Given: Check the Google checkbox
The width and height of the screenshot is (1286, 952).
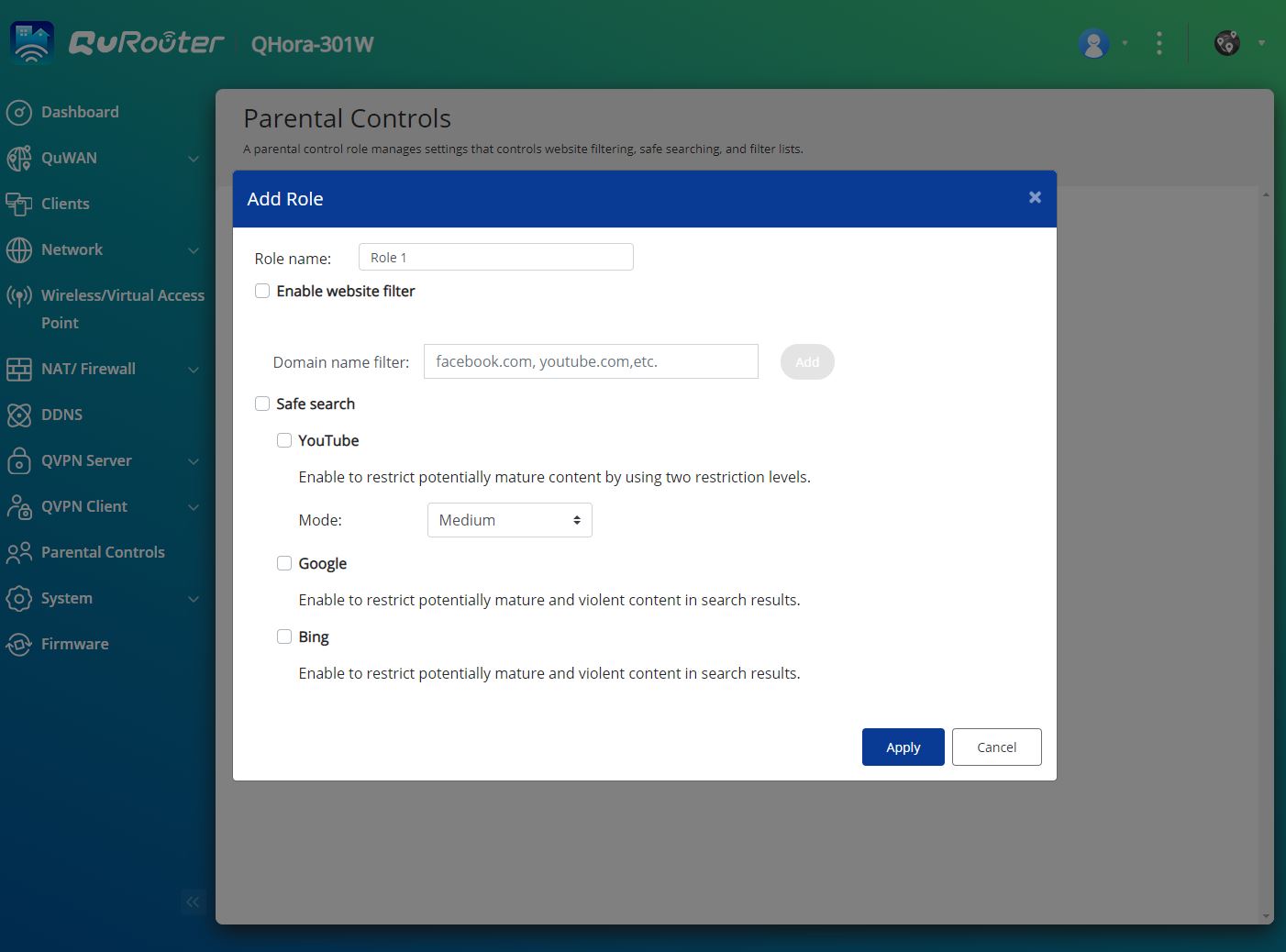Looking at the screenshot, I should point(284,563).
